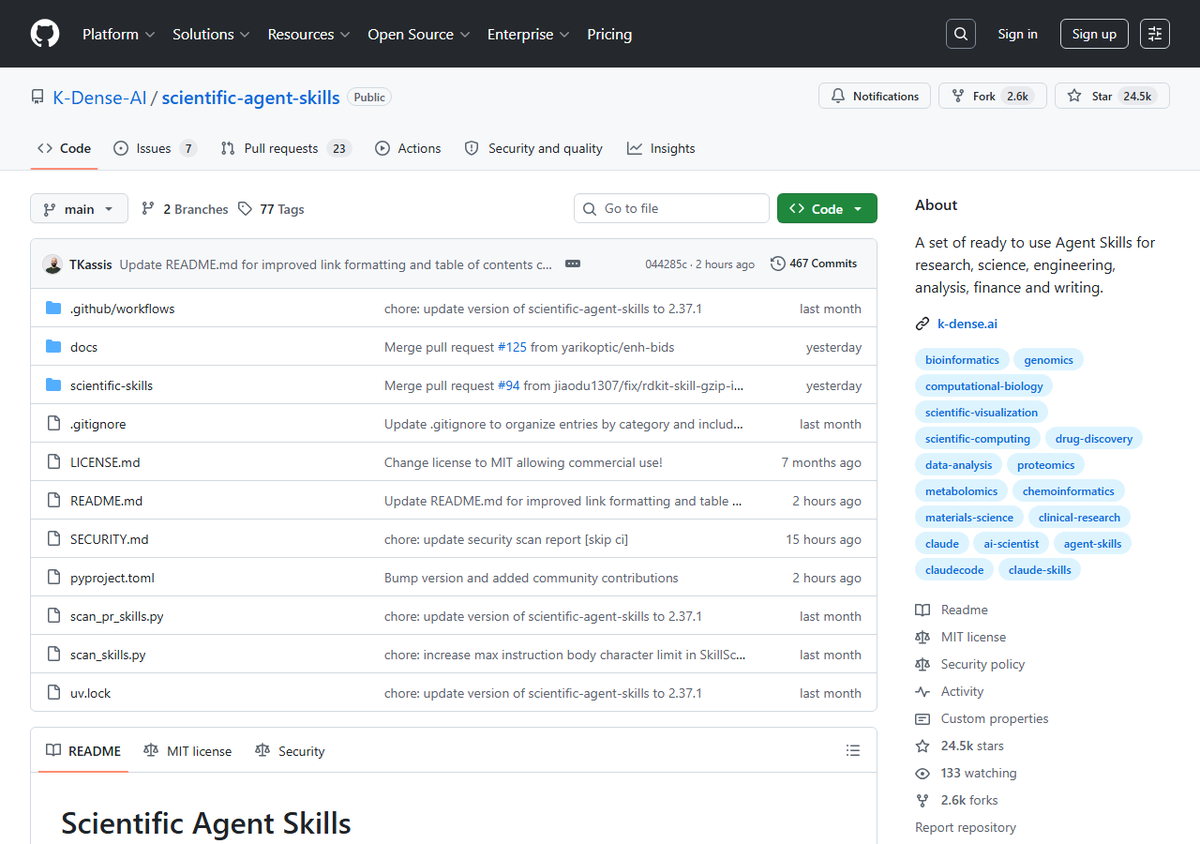Switch to the Issues tab
This screenshot has width=1200, height=844.
[154, 148]
